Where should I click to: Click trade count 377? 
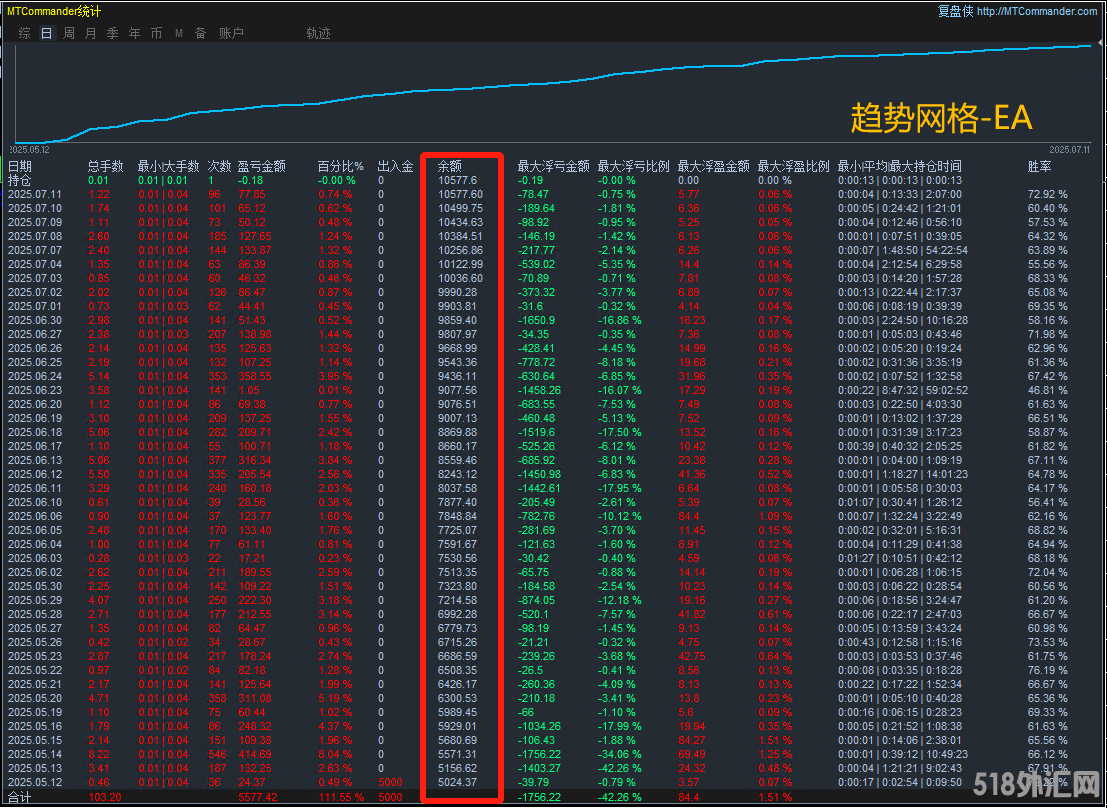(x=217, y=461)
